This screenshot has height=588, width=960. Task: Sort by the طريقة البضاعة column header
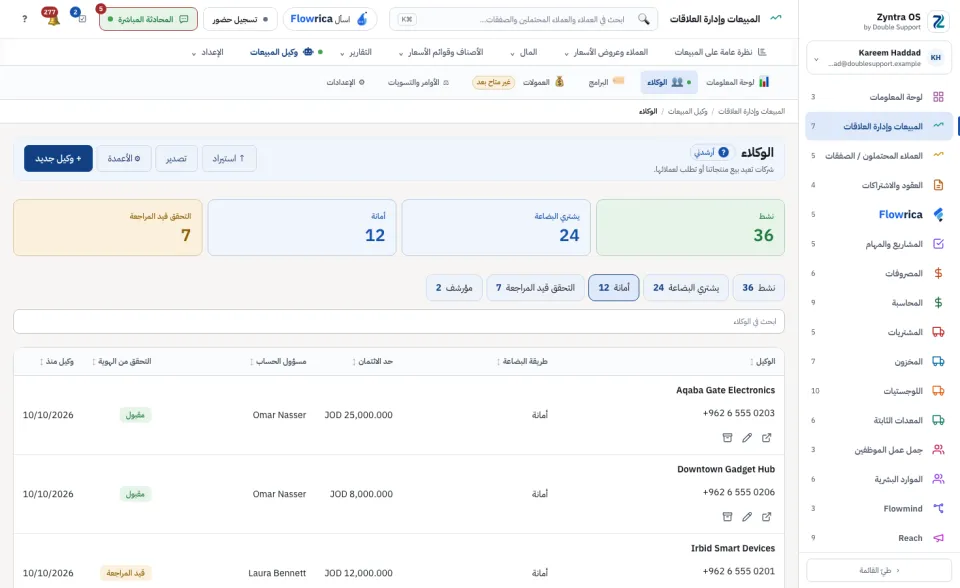click(522, 361)
